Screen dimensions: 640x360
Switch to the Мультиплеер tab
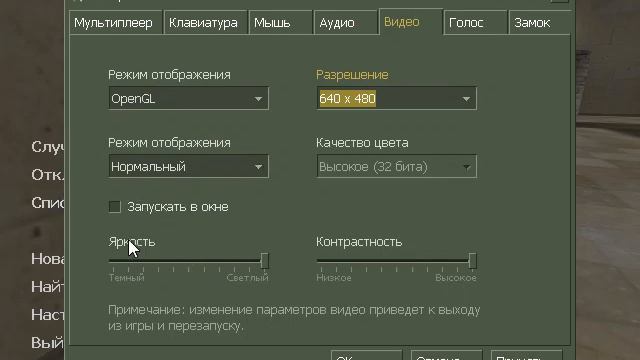[116, 23]
